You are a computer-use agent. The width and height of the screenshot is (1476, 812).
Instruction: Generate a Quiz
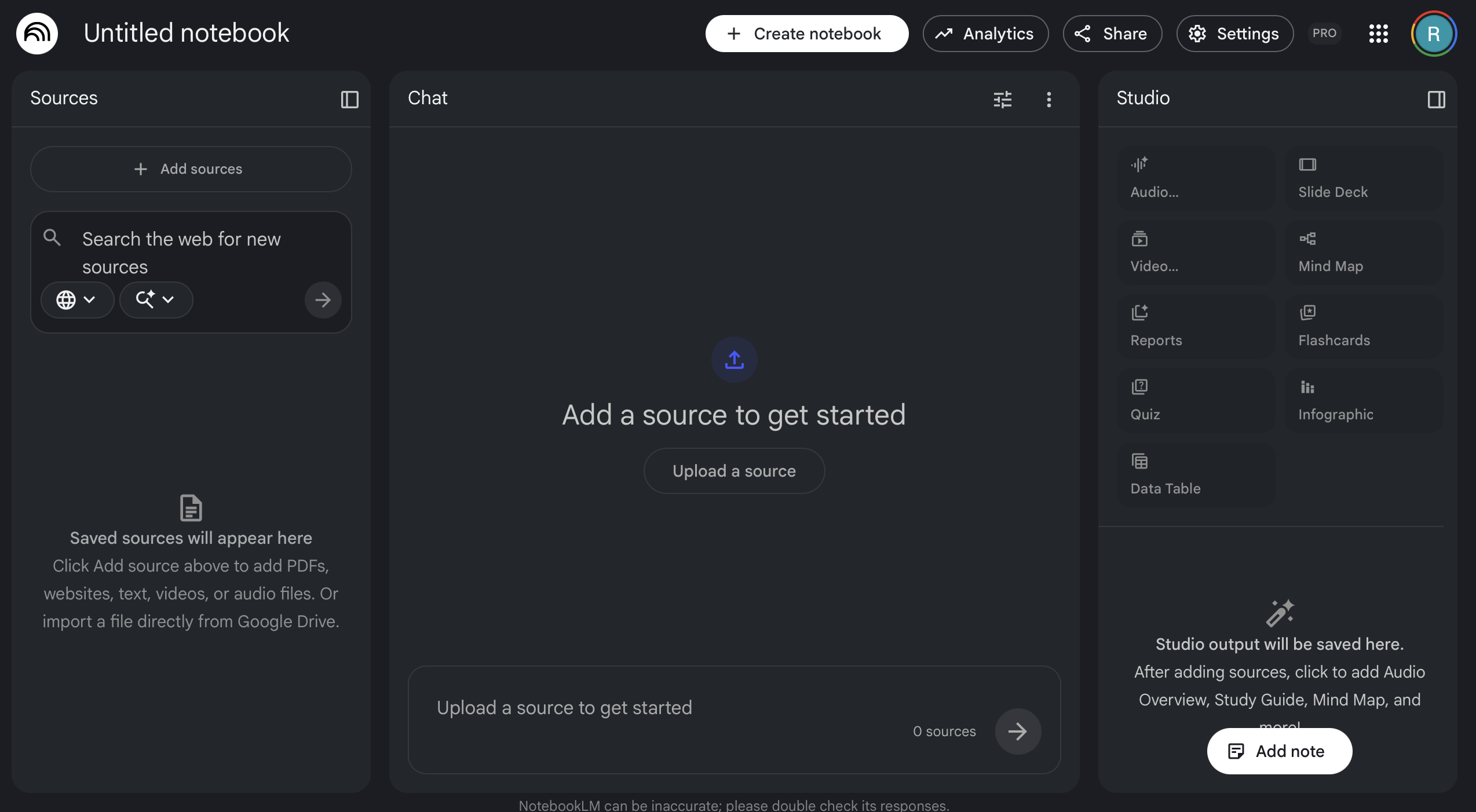1196,400
